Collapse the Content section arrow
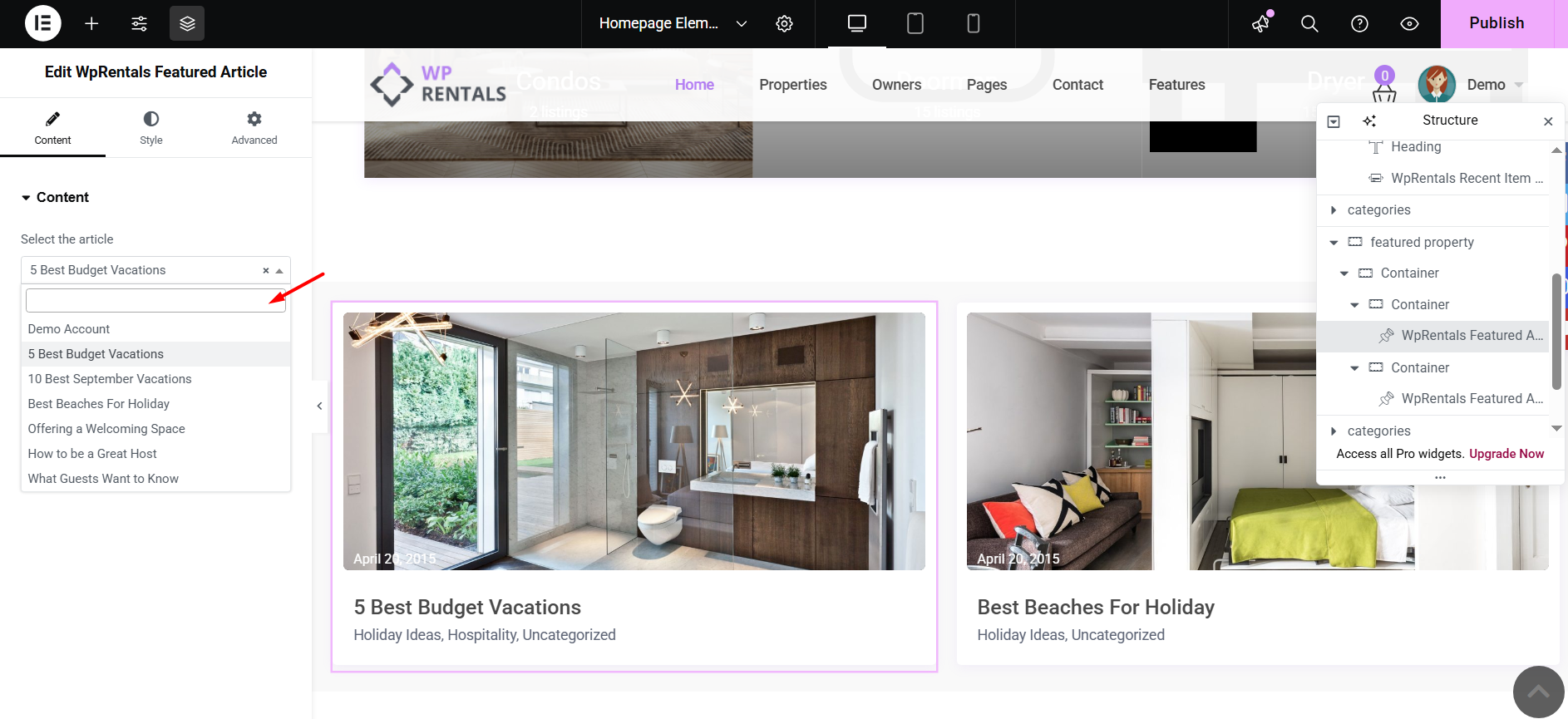 tap(27, 198)
